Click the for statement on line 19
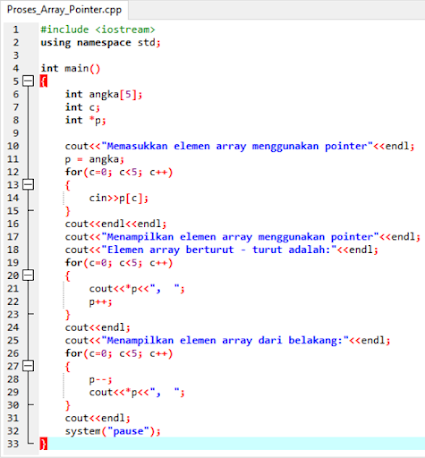The width and height of the screenshot is (425, 458). pyautogui.click(x=119, y=263)
